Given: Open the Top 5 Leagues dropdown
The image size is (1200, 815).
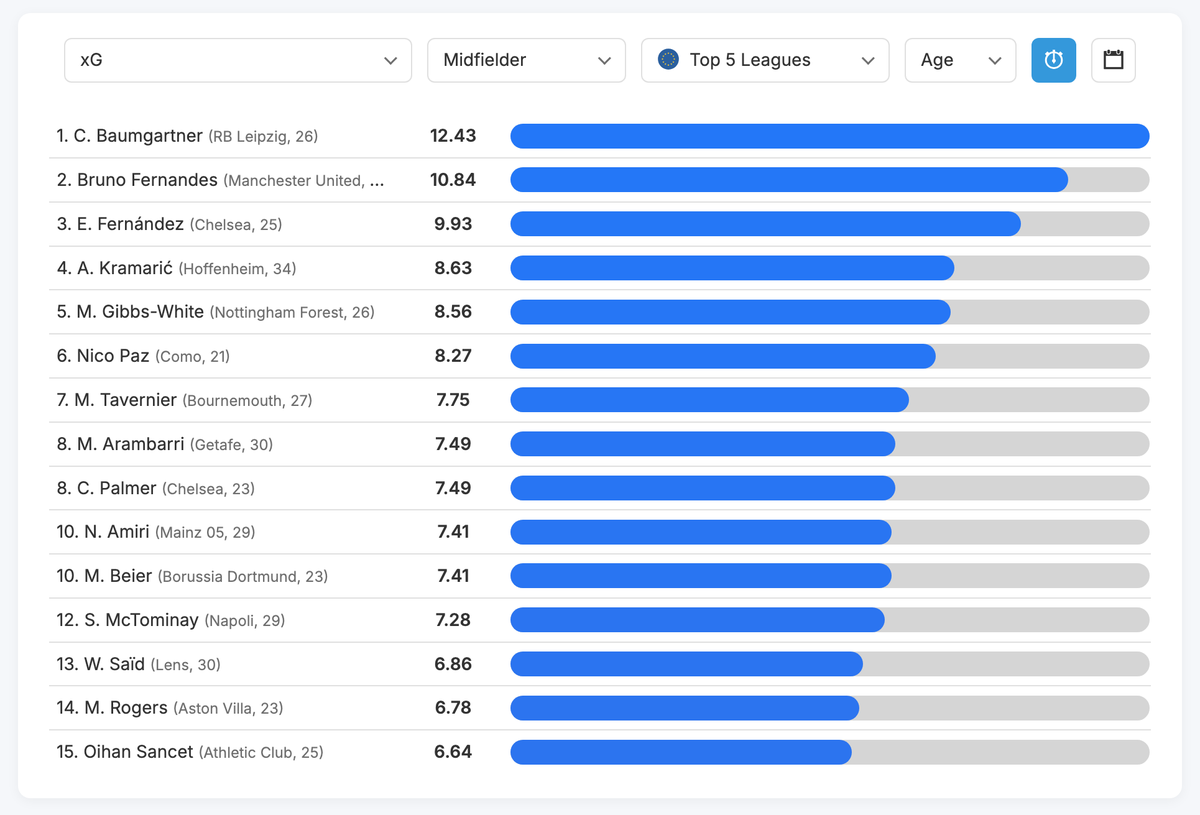Looking at the screenshot, I should 765,60.
